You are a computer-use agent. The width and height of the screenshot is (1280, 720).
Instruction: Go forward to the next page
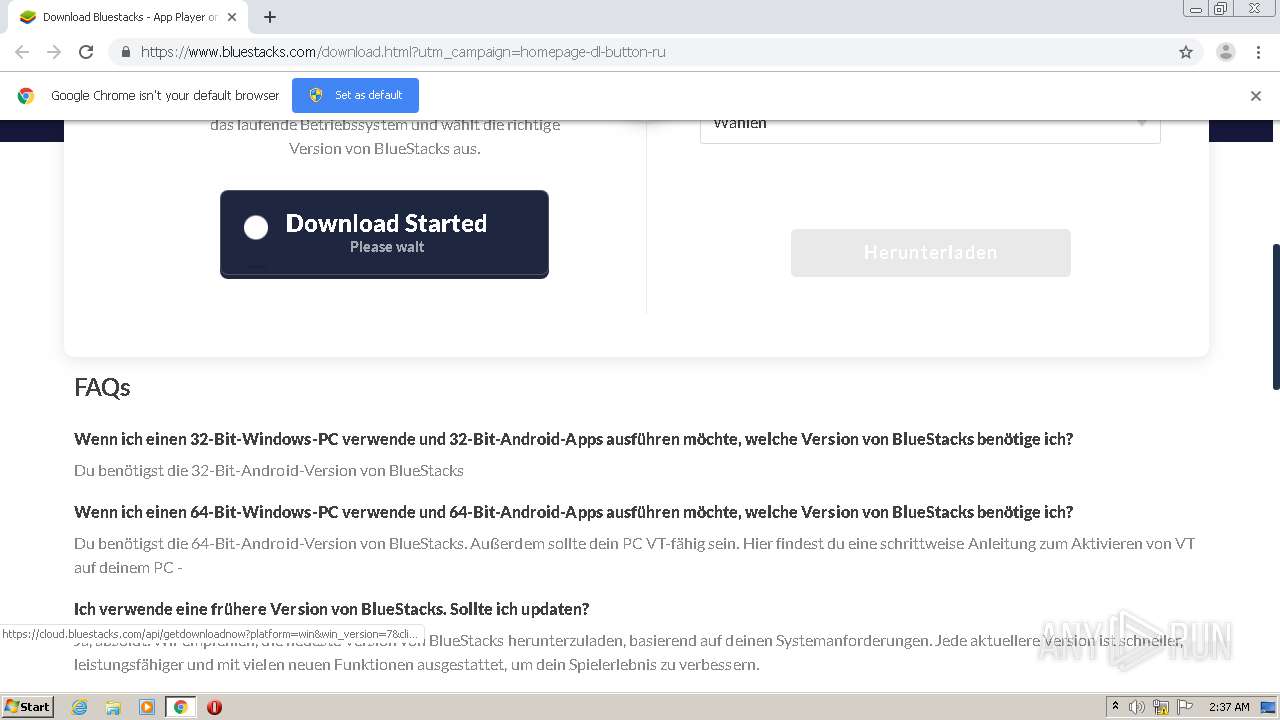click(54, 52)
